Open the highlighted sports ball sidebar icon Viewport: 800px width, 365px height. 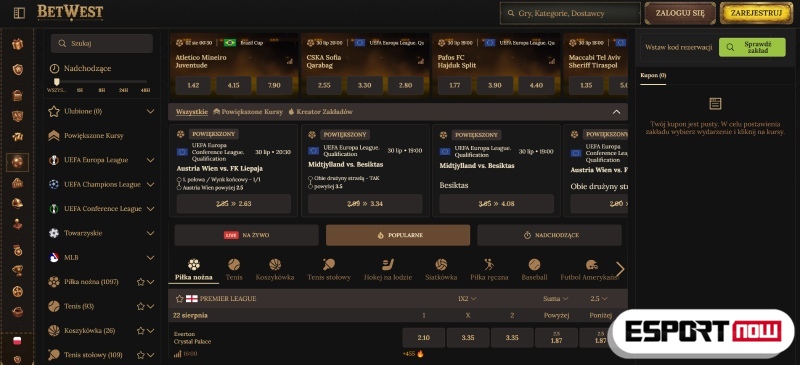[x=18, y=162]
